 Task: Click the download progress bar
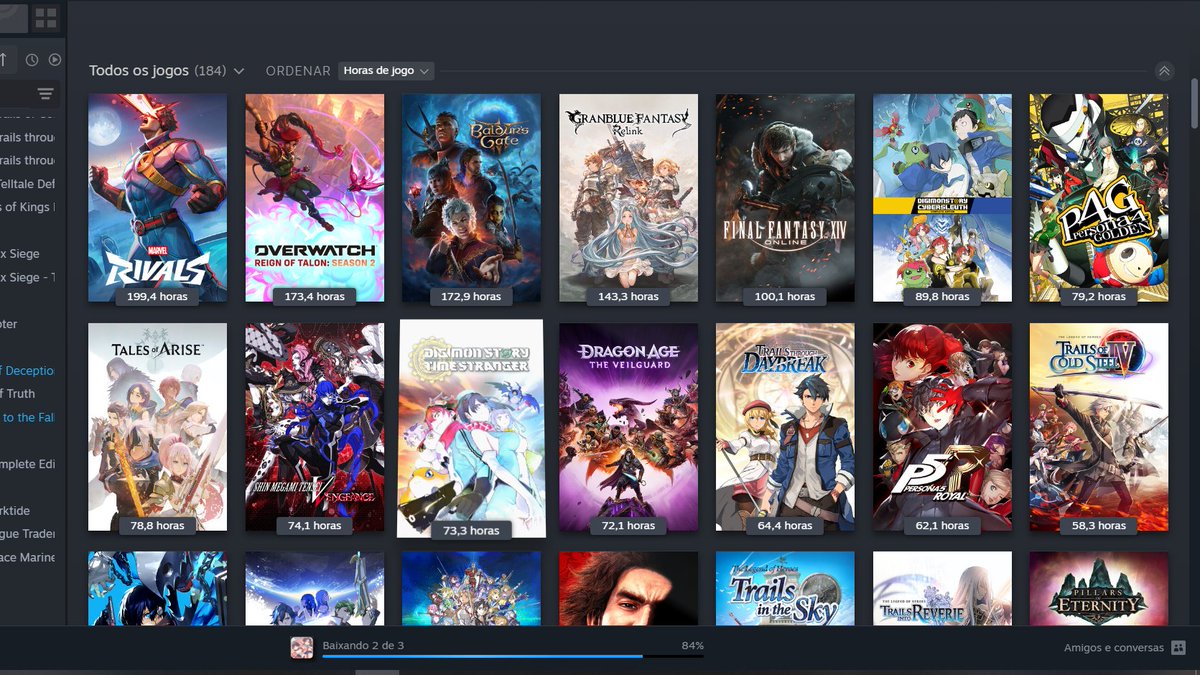513,657
